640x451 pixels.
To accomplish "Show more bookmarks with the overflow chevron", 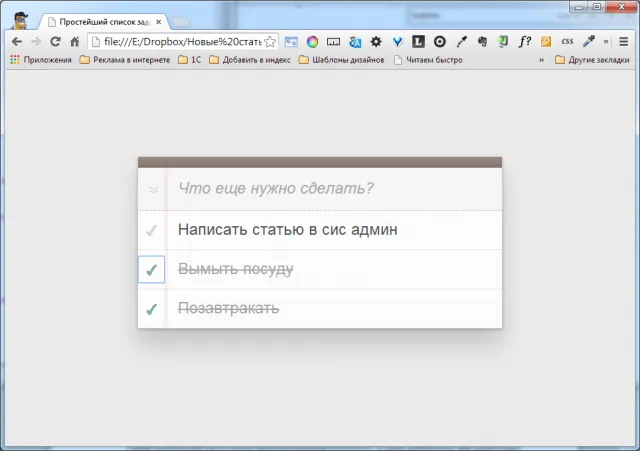I will click(541, 60).
